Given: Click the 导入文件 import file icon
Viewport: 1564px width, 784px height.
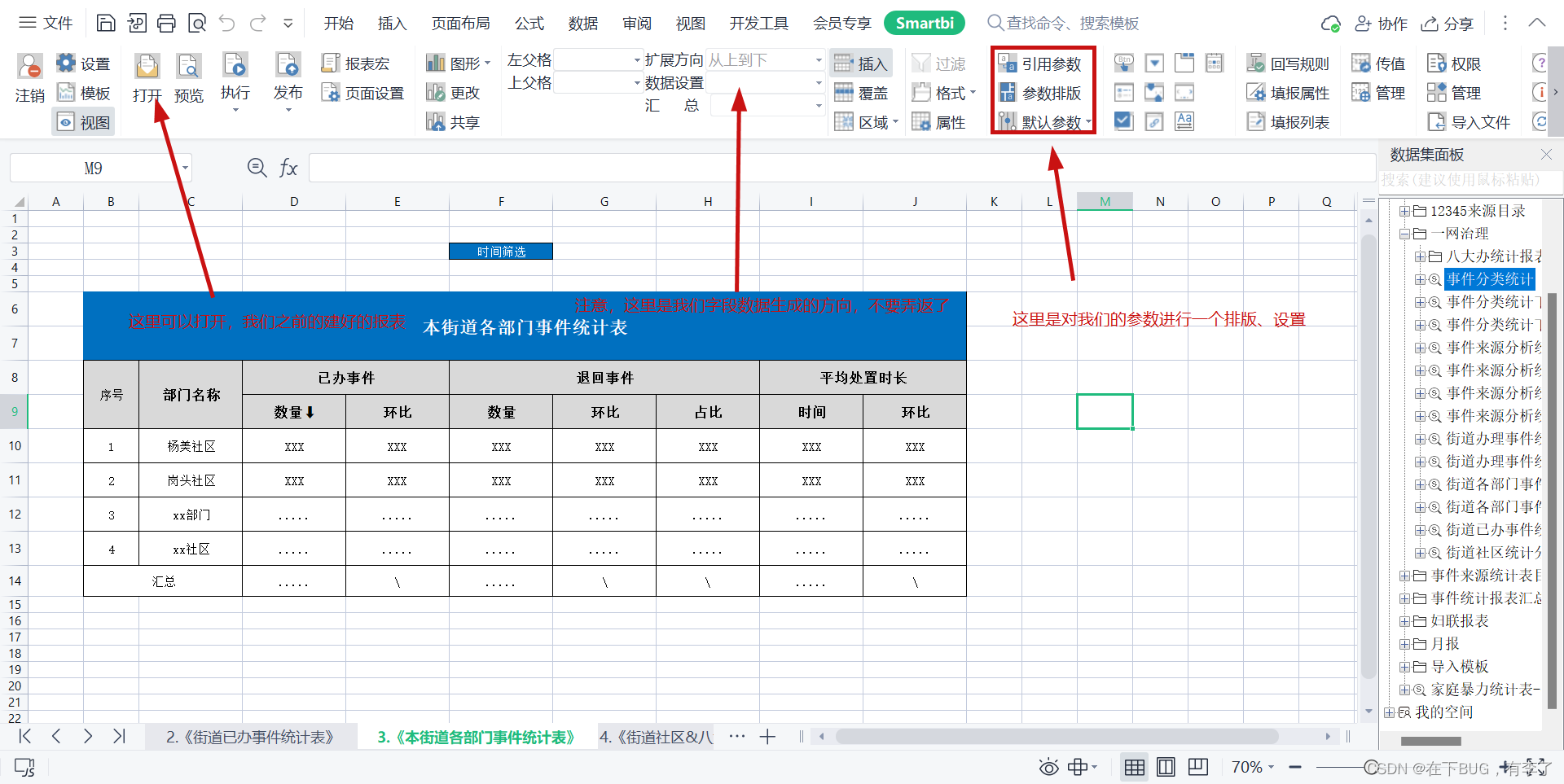Looking at the screenshot, I should coord(1469,121).
